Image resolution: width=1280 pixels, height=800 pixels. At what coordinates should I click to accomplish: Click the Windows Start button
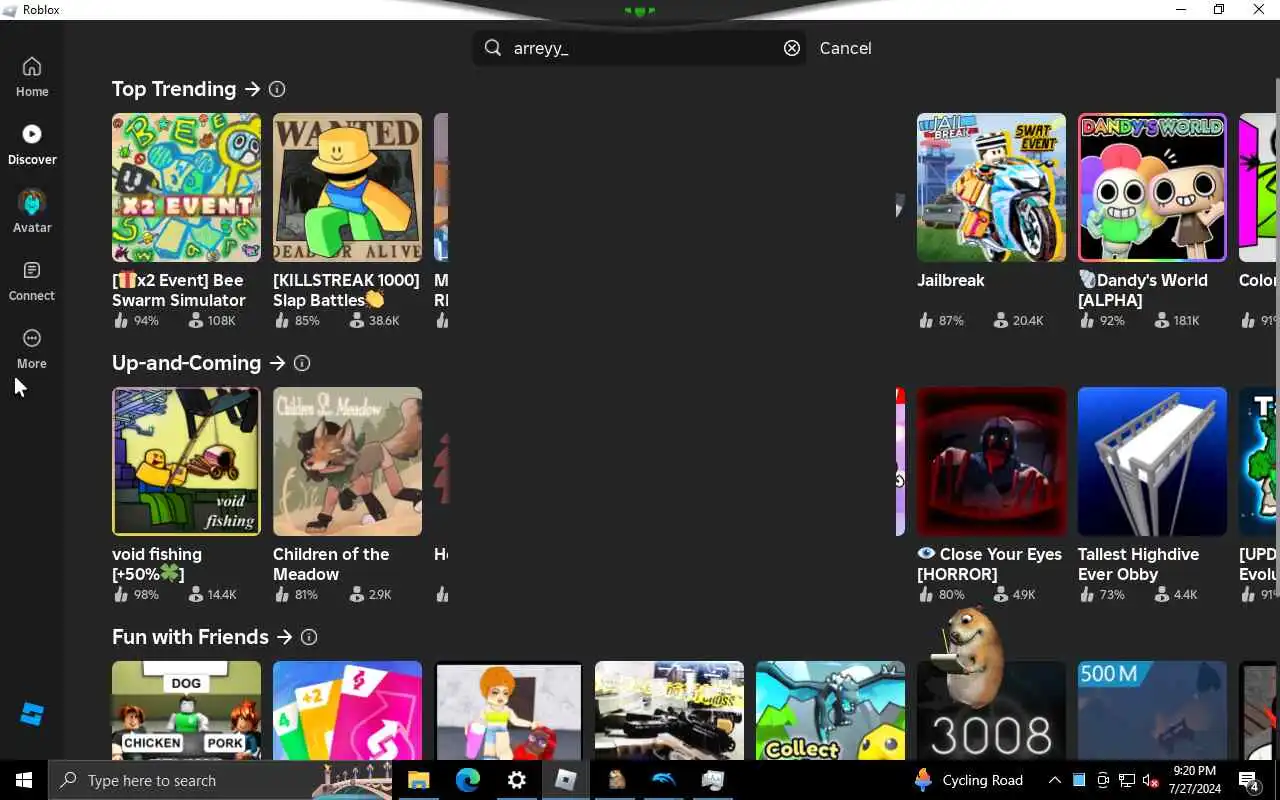(x=24, y=780)
